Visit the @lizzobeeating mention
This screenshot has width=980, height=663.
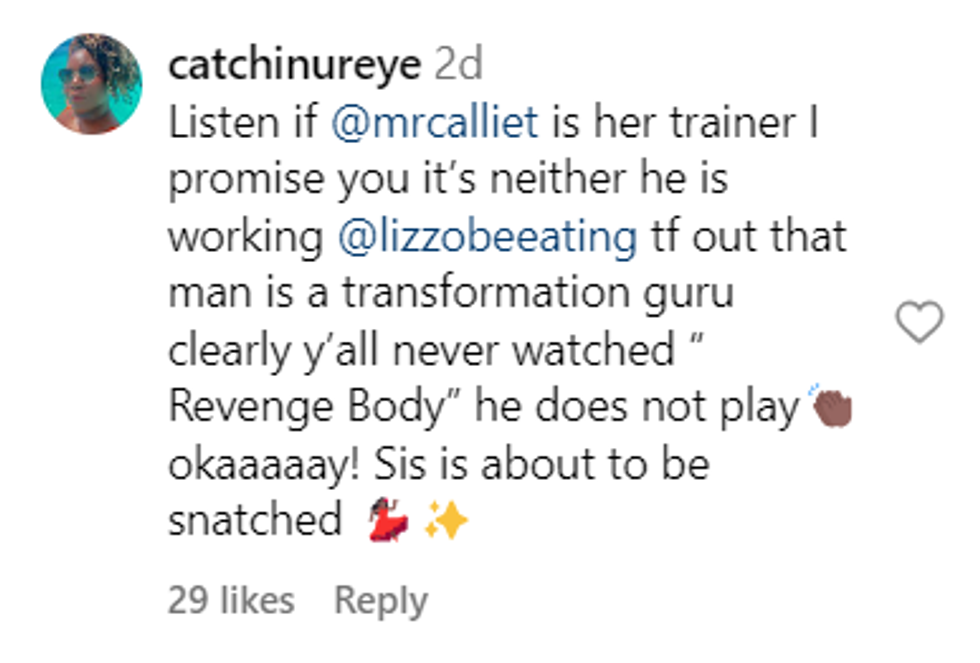click(488, 237)
